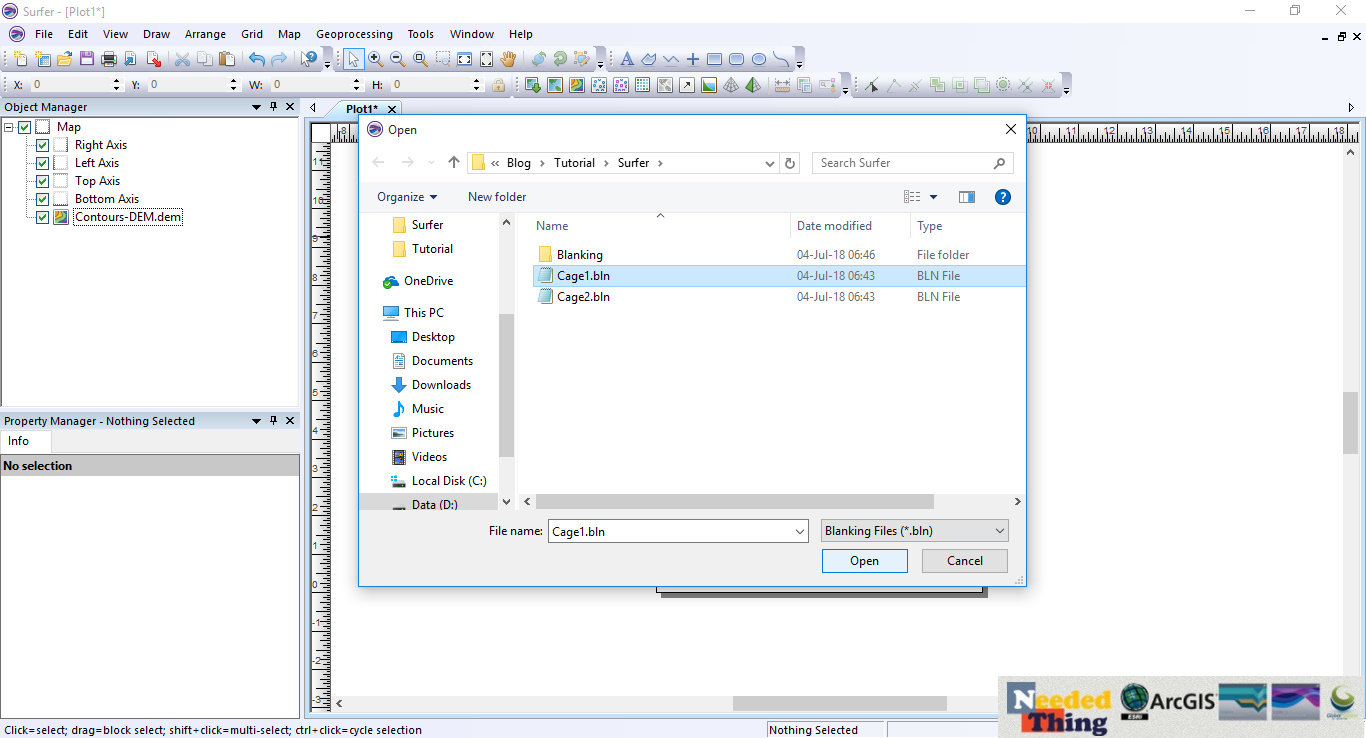Click the Open file folder toolbar icon
Image resolution: width=1366 pixels, height=738 pixels.
pos(64,59)
